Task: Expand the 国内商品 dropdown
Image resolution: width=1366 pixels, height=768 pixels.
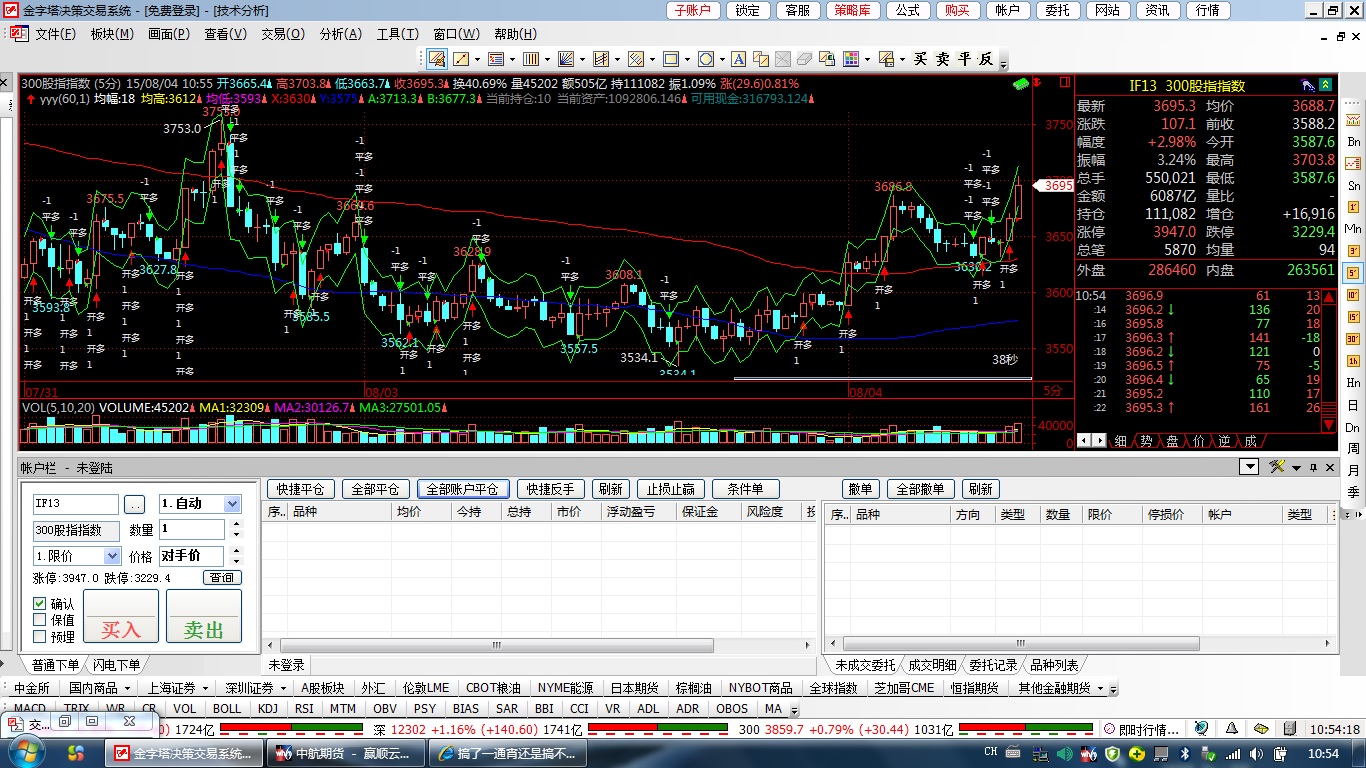Action: [128, 689]
